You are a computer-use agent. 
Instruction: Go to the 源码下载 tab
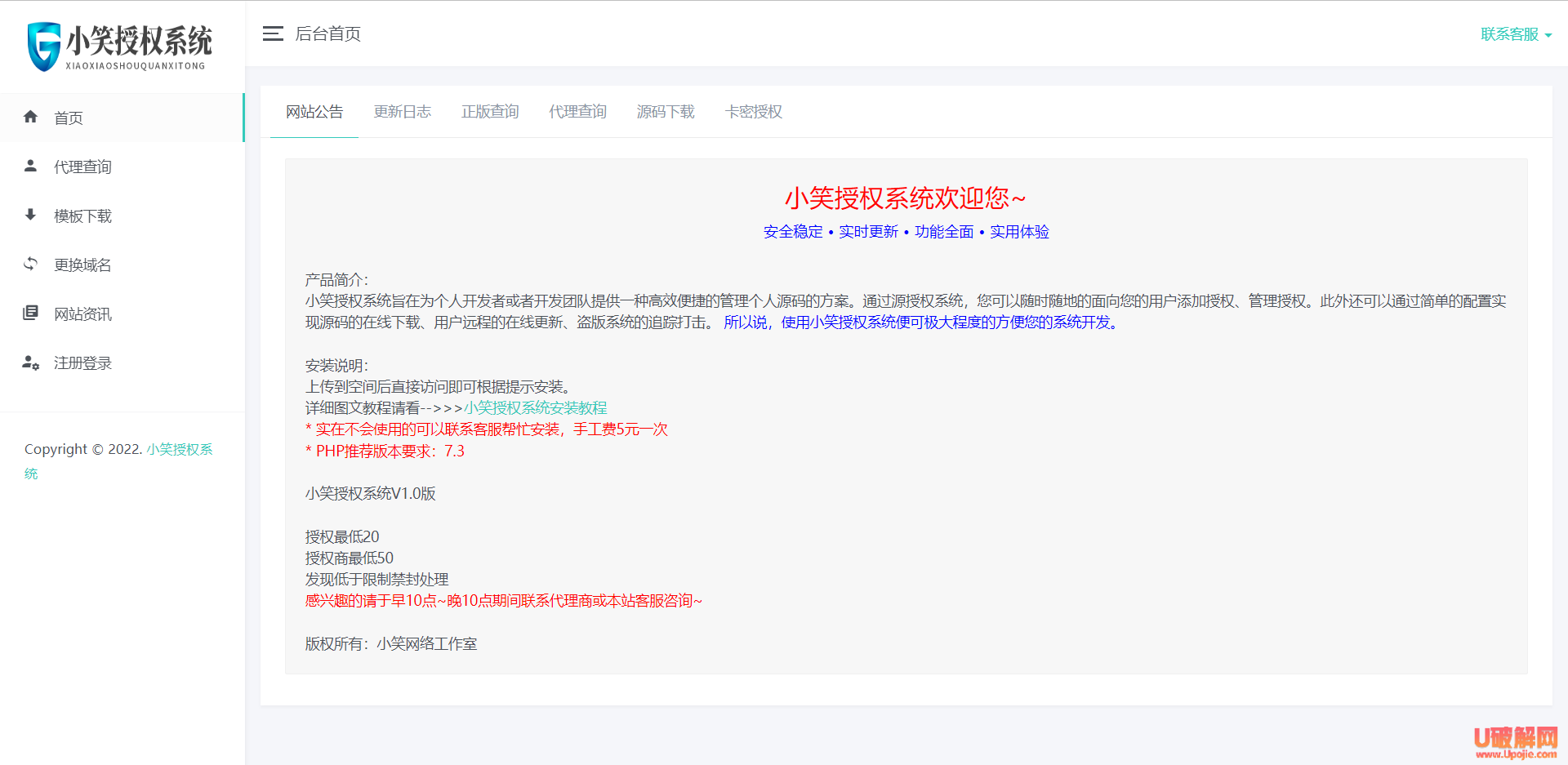point(666,112)
